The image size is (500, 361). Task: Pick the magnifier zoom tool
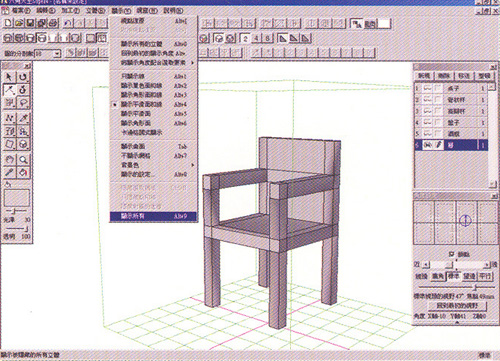23,159
